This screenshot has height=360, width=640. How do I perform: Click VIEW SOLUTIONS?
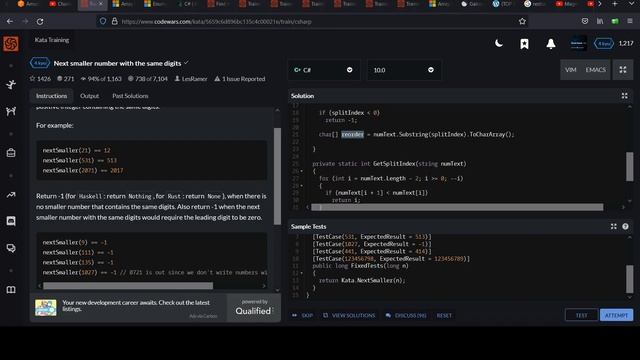coord(349,316)
